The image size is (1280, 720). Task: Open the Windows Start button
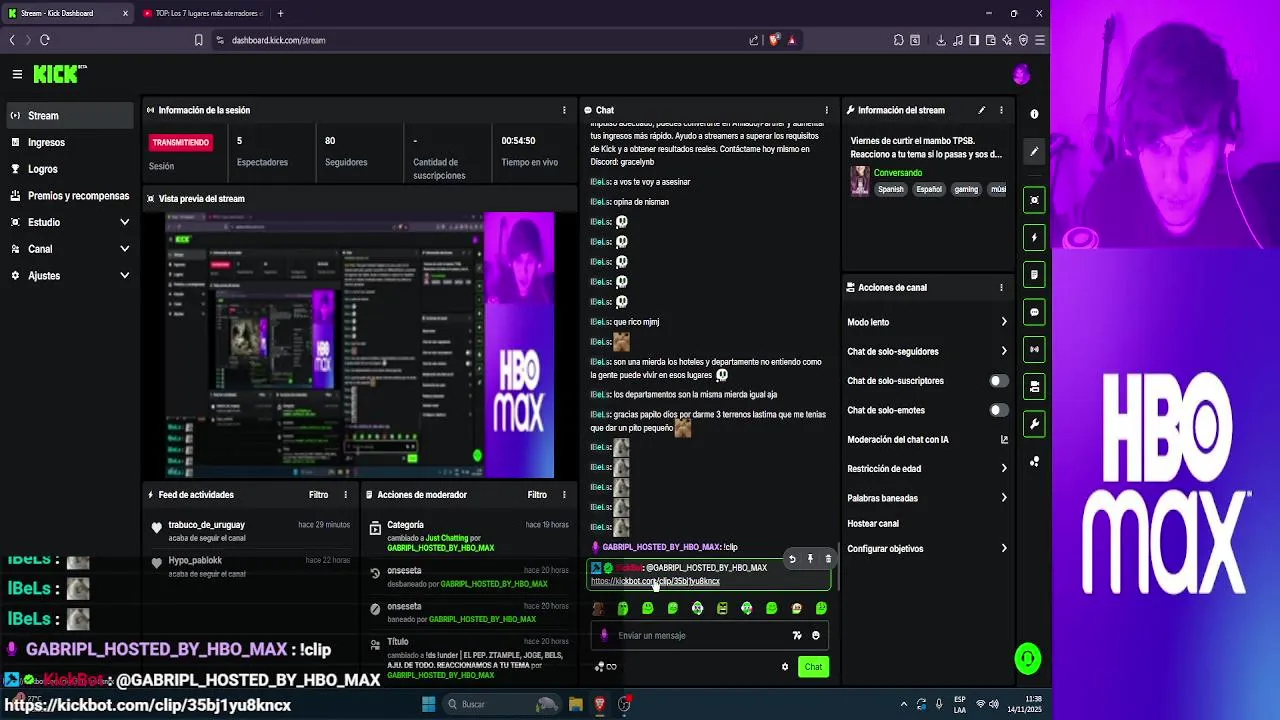coord(429,704)
